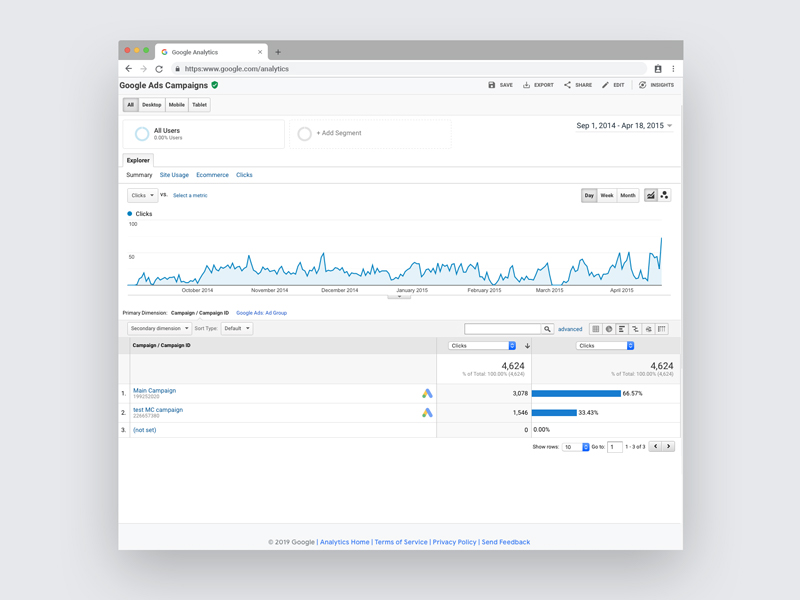Image resolution: width=800 pixels, height=600 pixels.
Task: Open the test MC campaign link
Action: [x=158, y=410]
